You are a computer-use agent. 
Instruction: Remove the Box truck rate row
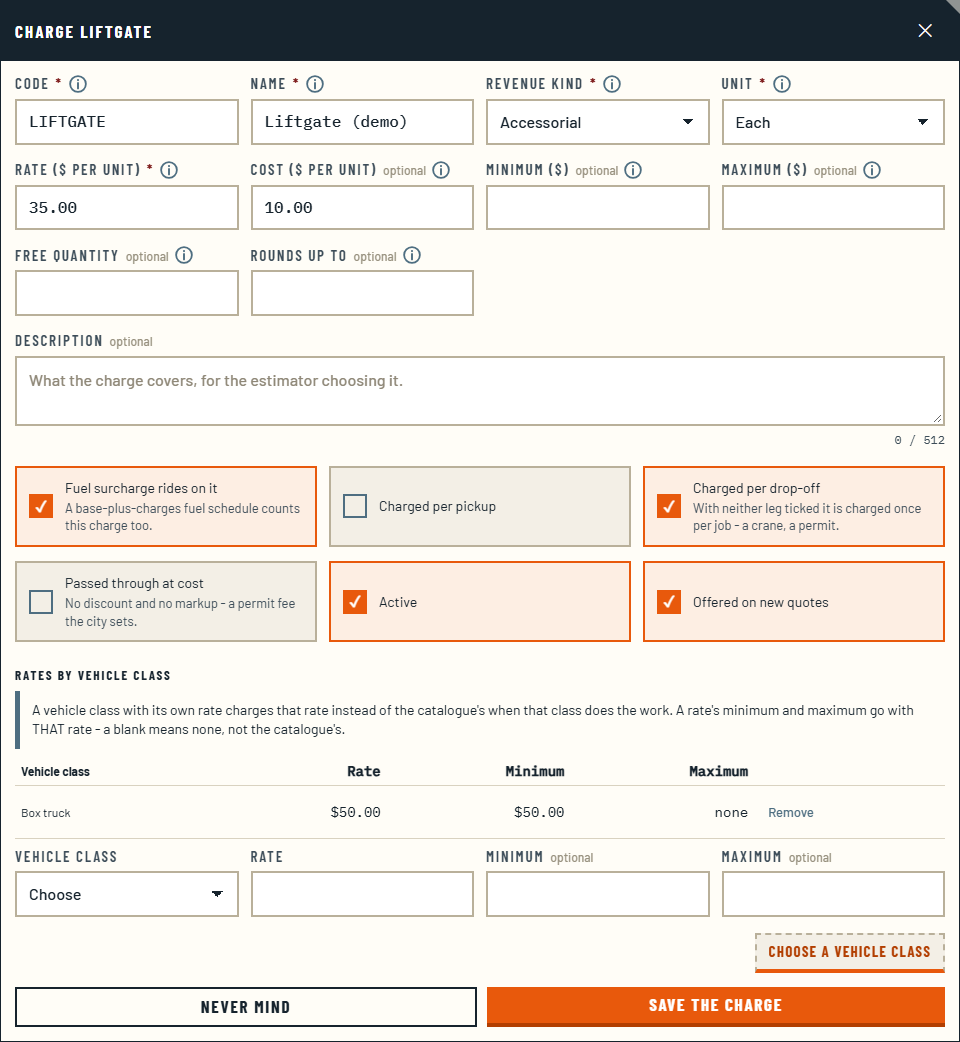pos(791,813)
